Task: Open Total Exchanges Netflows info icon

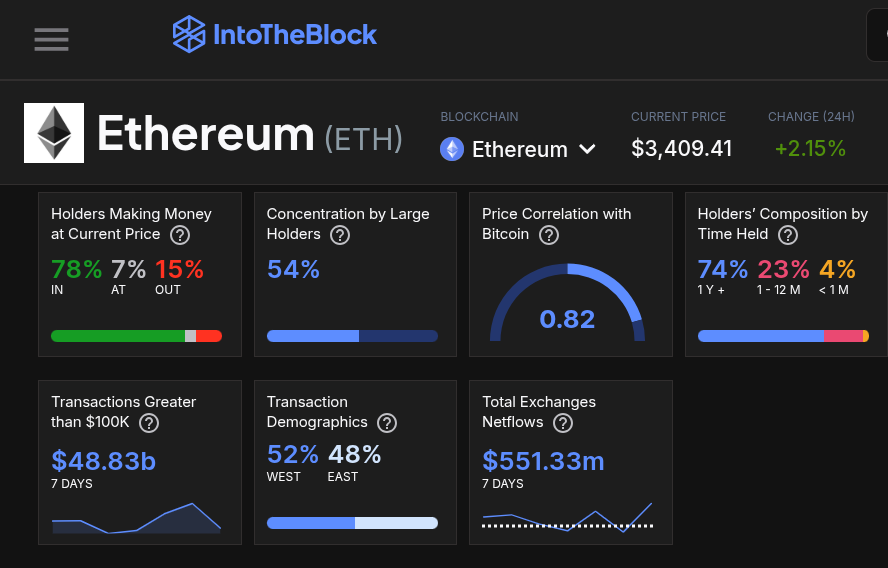Action: pyautogui.click(x=563, y=423)
